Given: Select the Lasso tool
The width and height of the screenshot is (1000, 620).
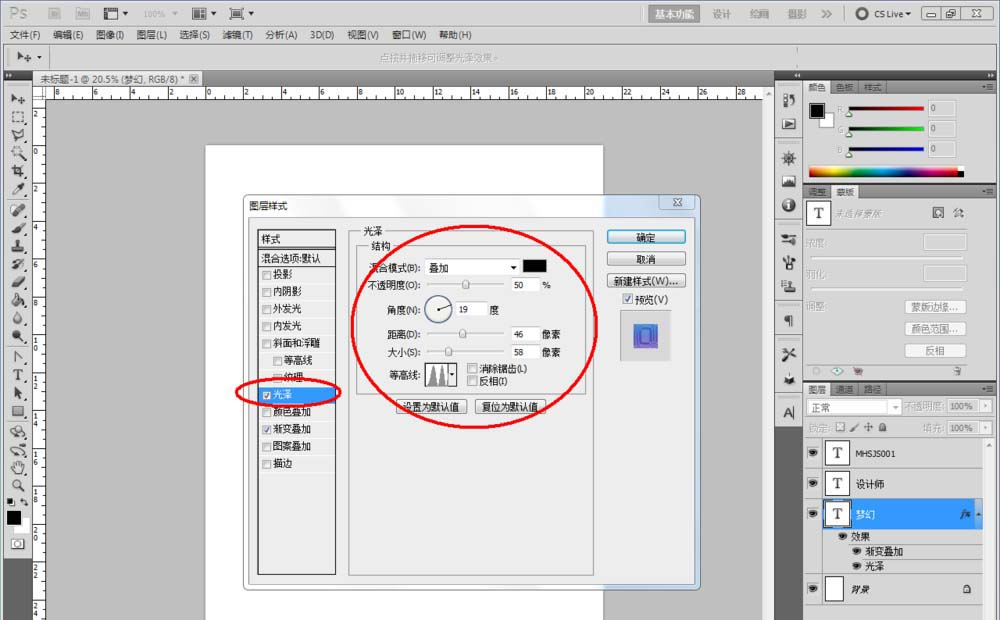Looking at the screenshot, I should click(x=18, y=135).
